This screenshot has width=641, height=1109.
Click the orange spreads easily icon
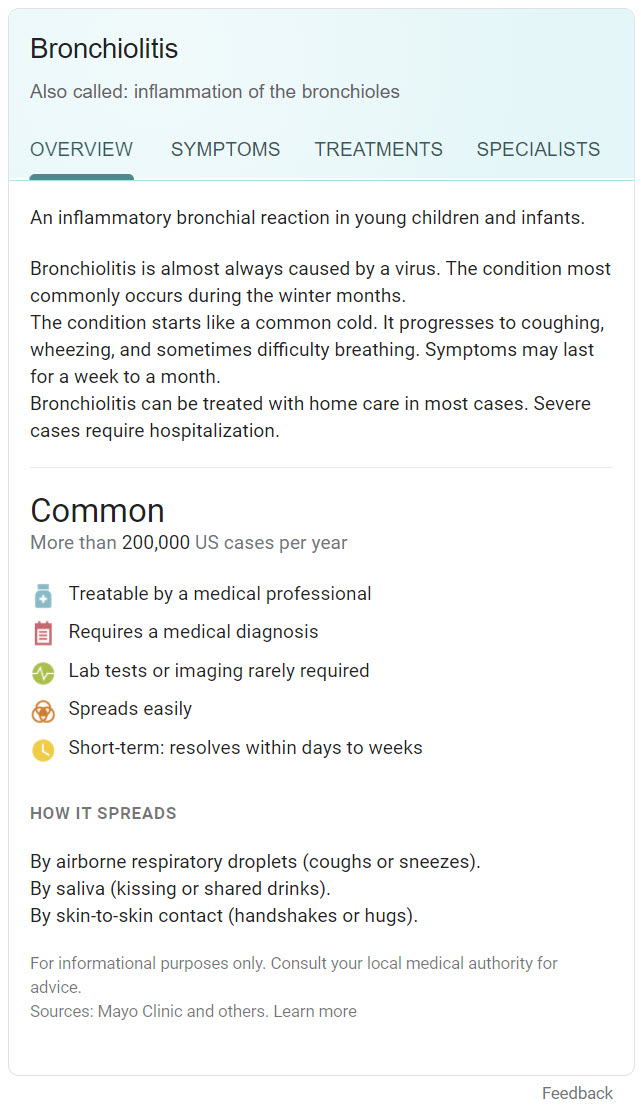click(43, 710)
